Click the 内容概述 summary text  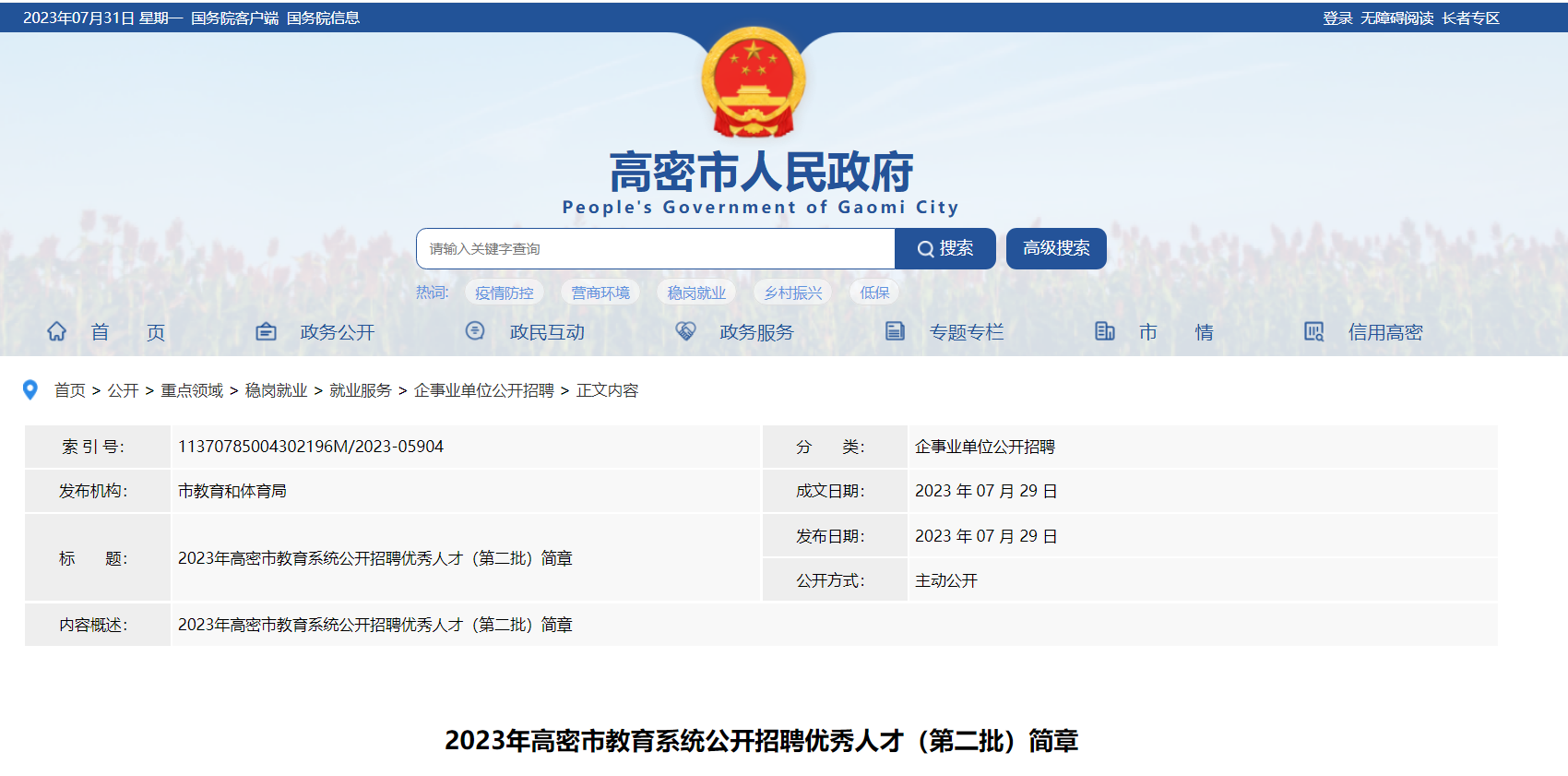(375, 625)
